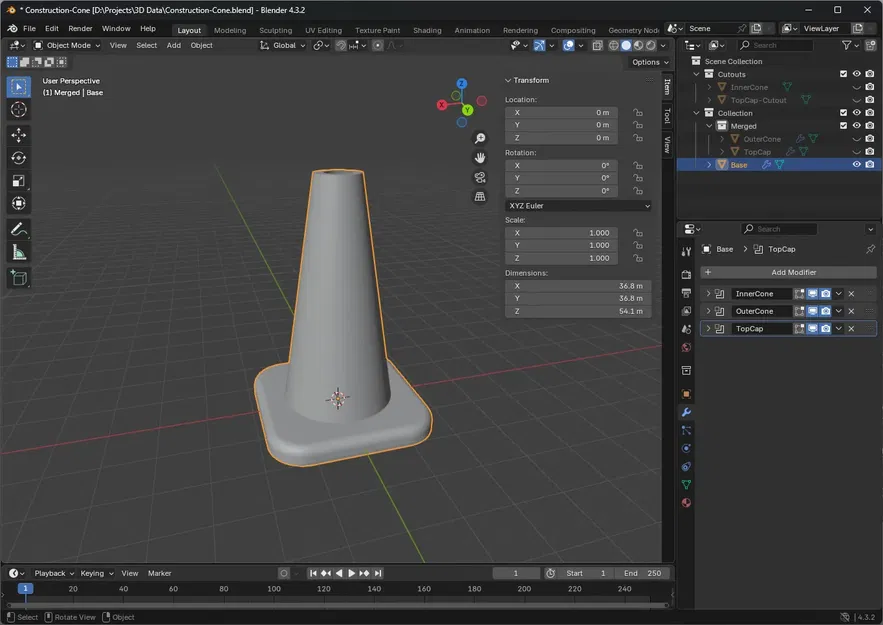Click the Options button in the viewport
The width and height of the screenshot is (883, 625).
646,62
